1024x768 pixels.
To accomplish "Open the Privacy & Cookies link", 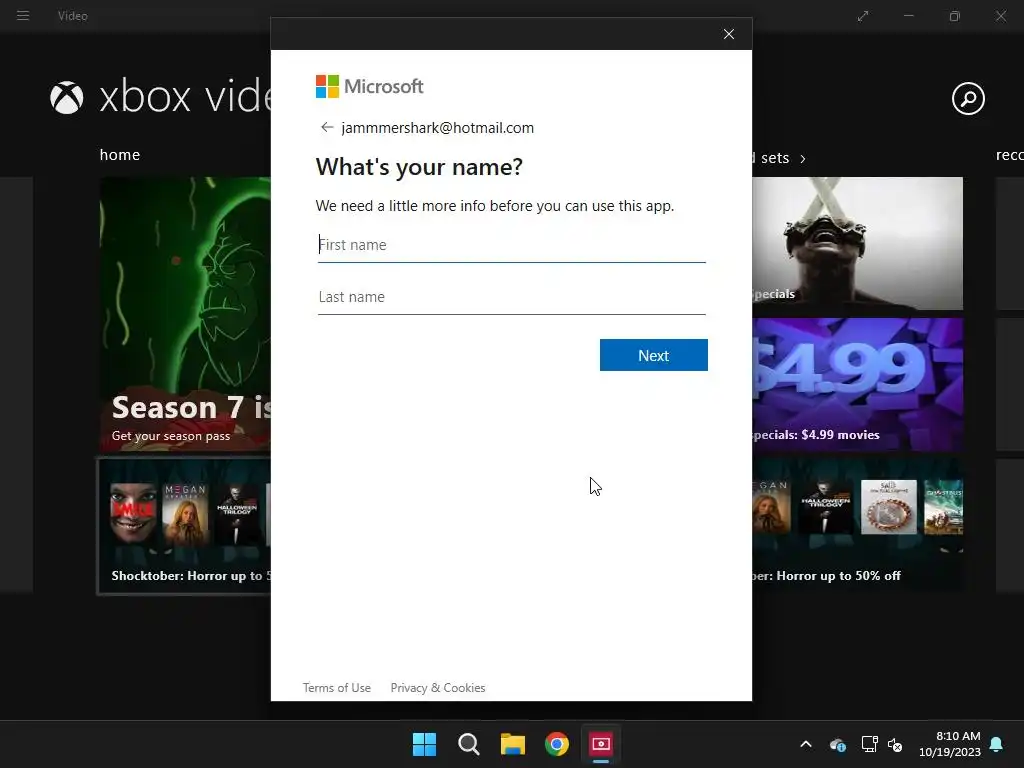I will pos(438,688).
